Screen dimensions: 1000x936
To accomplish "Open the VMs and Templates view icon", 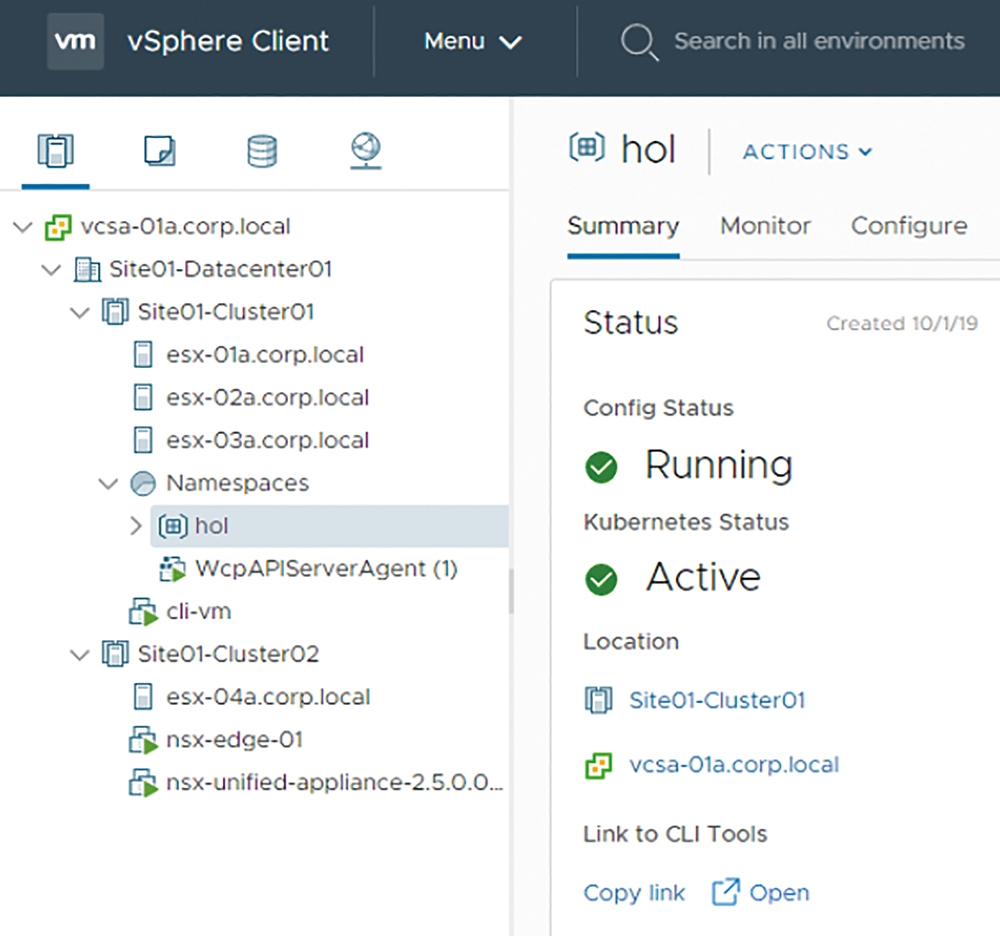I will 159,150.
